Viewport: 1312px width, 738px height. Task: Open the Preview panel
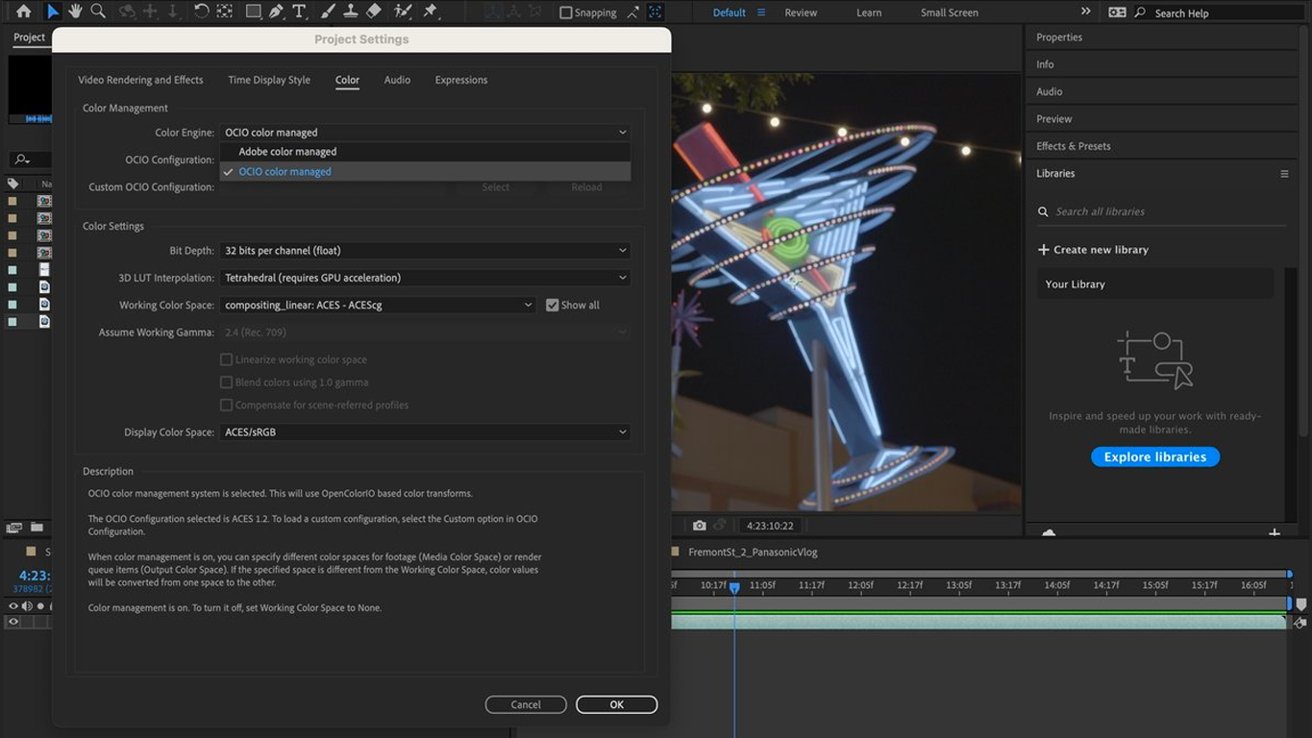[1054, 119]
